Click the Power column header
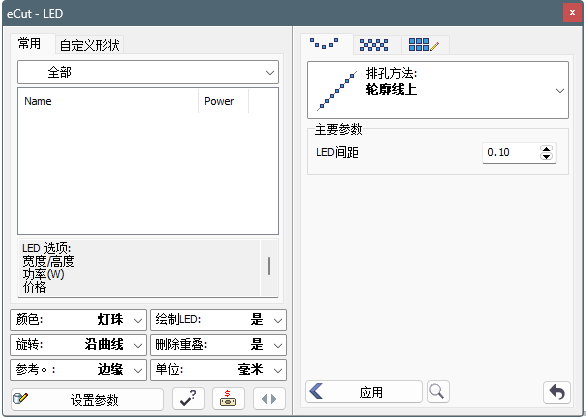The height and width of the screenshot is (419, 586). click(223, 101)
